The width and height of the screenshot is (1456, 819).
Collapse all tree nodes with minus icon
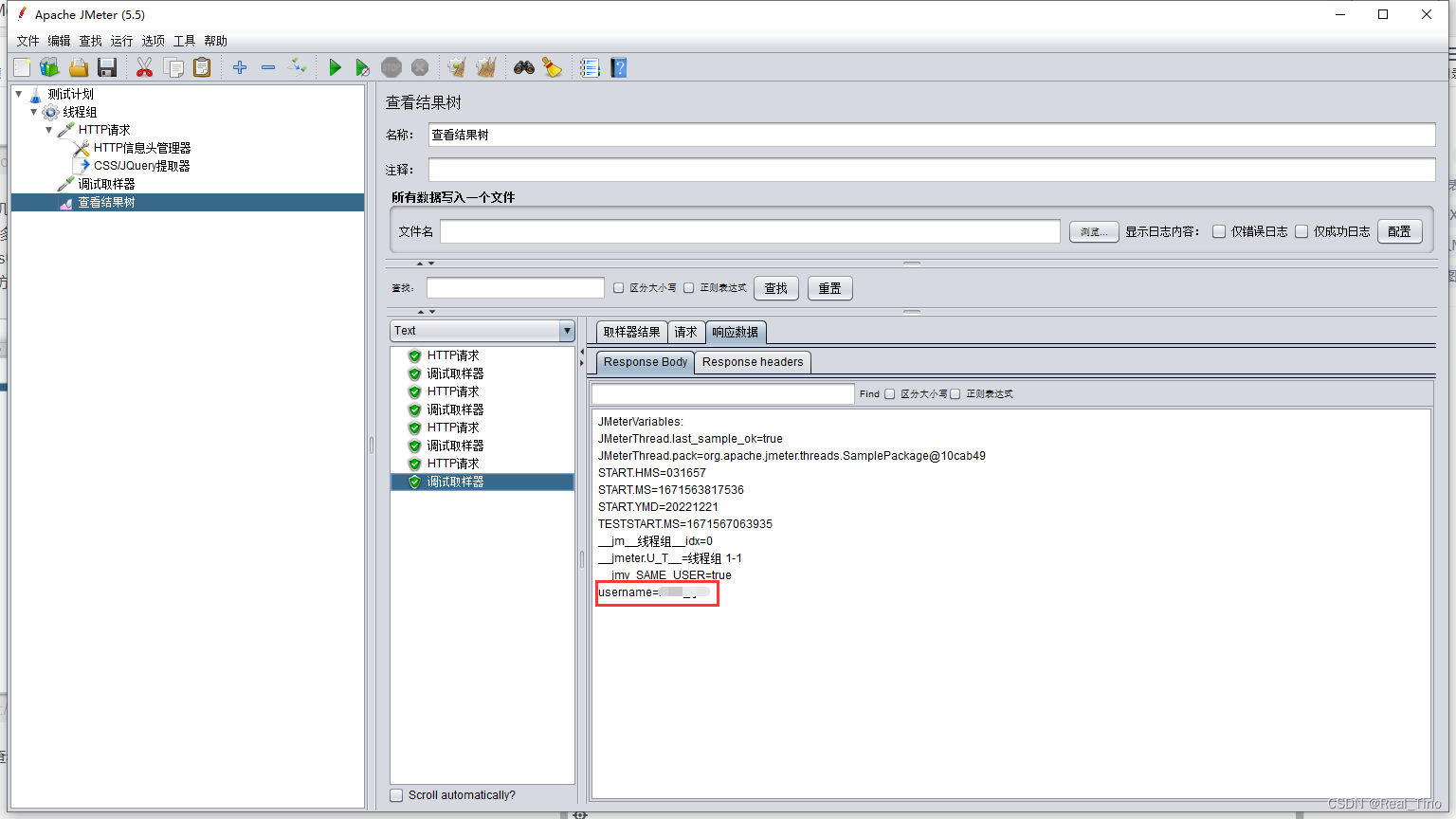tap(268, 67)
